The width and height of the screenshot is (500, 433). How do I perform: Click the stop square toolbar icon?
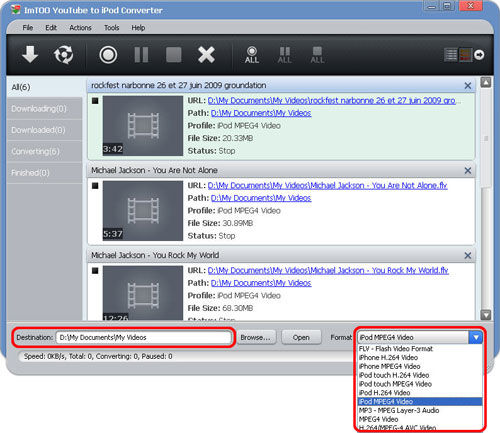tap(174, 55)
